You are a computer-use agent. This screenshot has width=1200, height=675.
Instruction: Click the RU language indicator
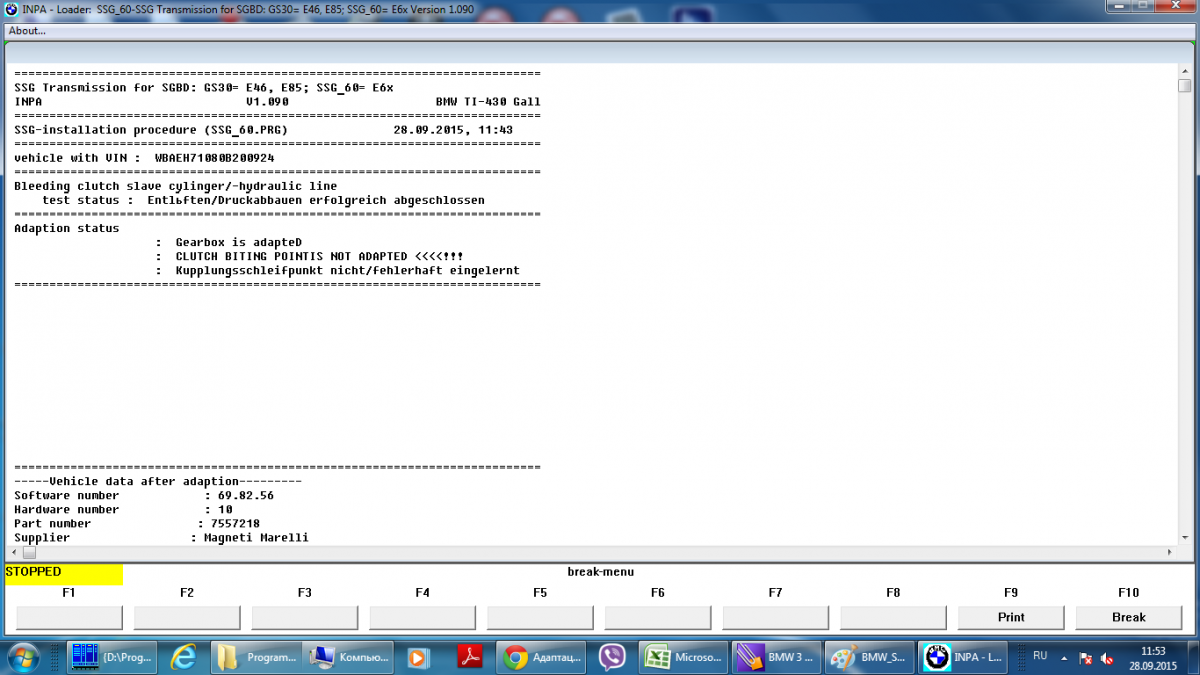(1040, 656)
